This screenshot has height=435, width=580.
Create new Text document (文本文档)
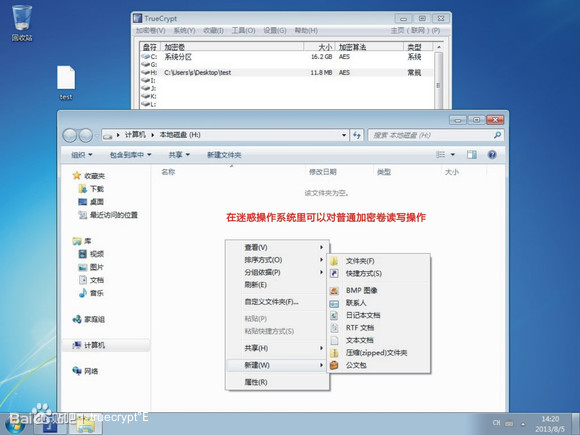pos(379,340)
